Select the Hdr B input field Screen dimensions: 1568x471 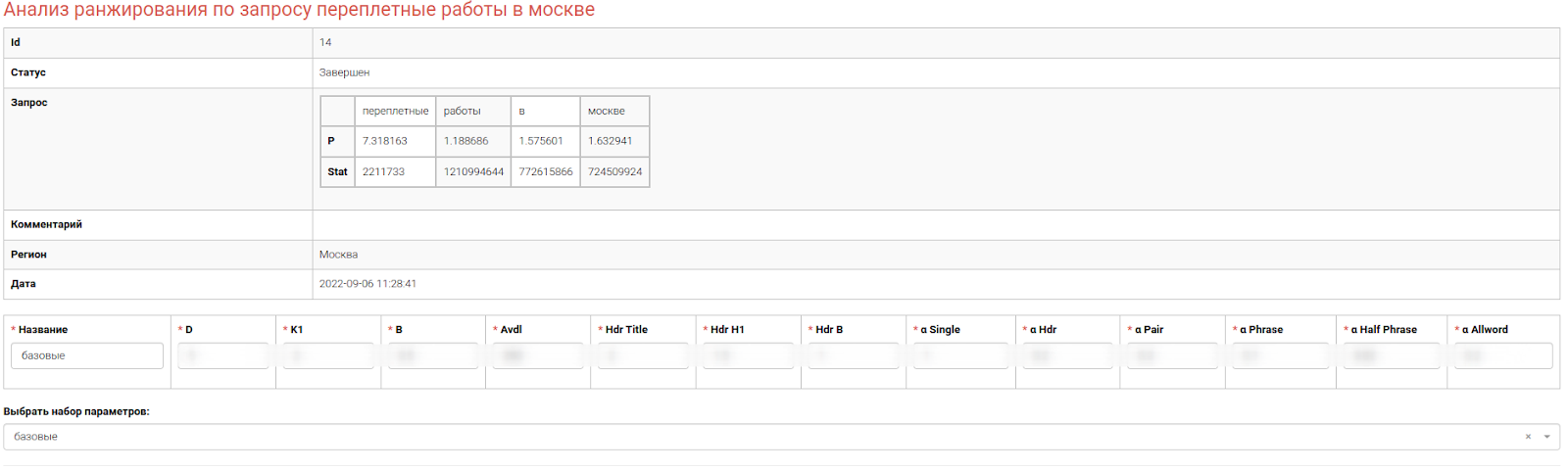[853, 355]
